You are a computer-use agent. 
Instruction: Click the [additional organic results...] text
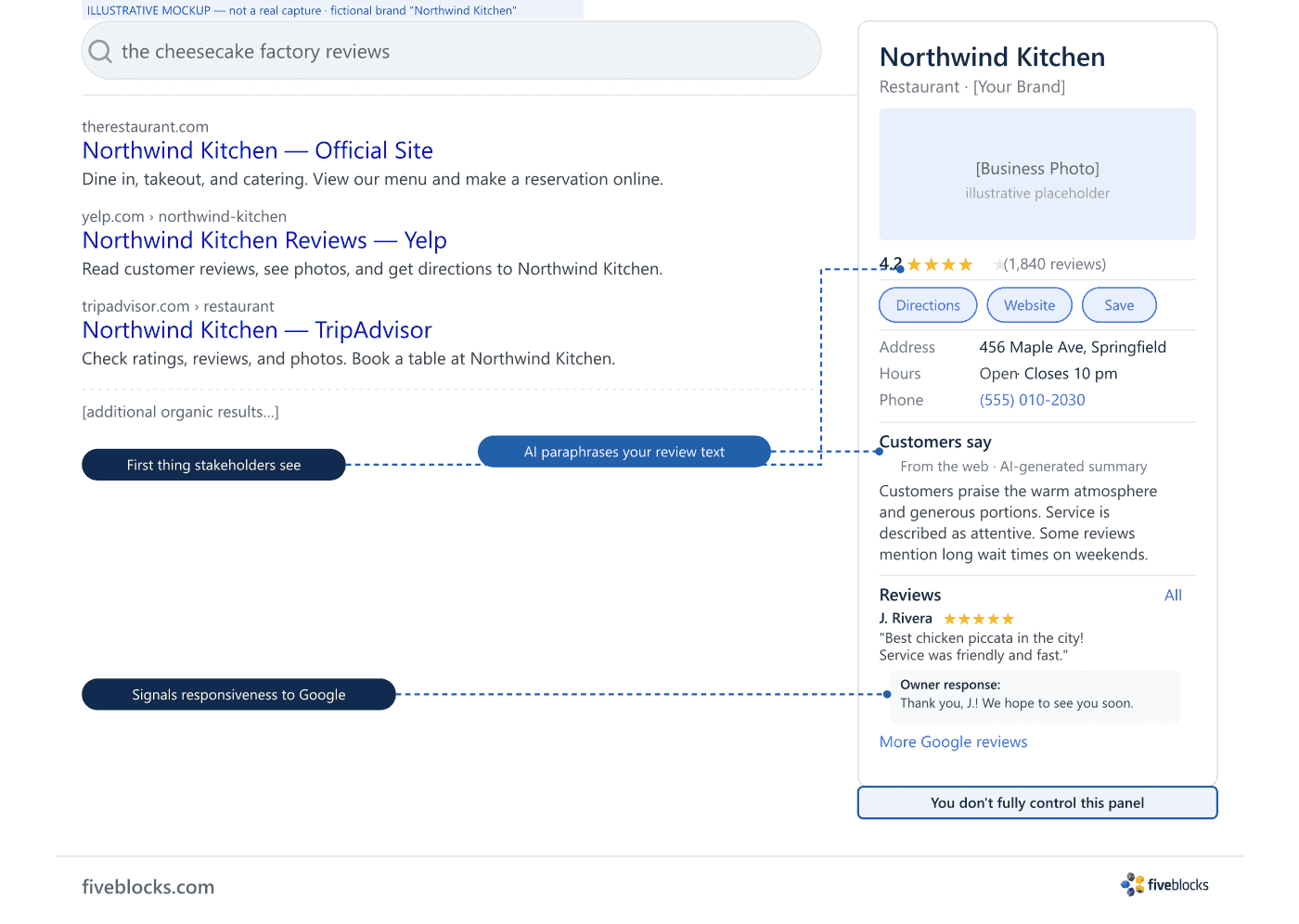[180, 412]
